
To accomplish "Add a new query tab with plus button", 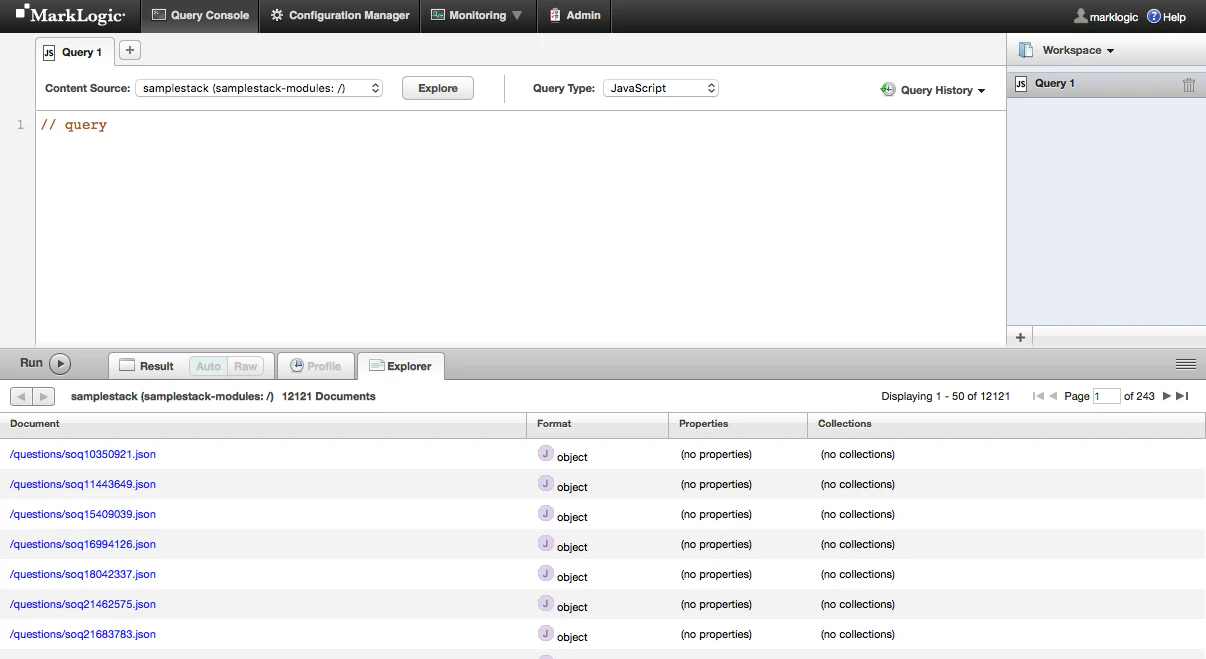I will pos(130,50).
